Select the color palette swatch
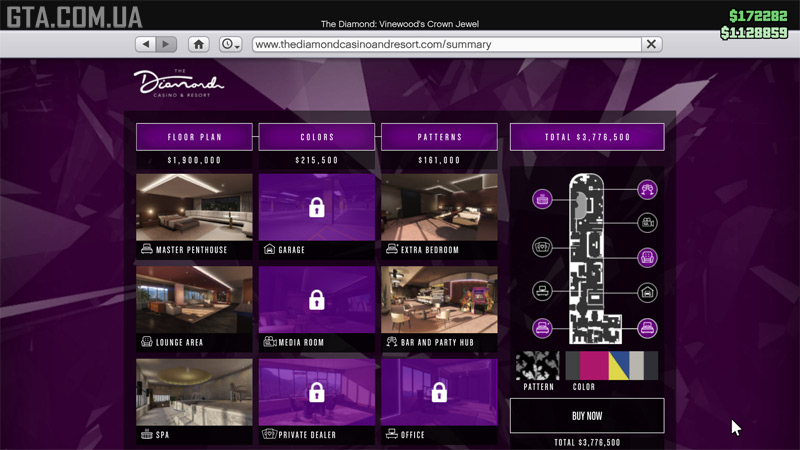800x450 pixels. click(x=612, y=365)
